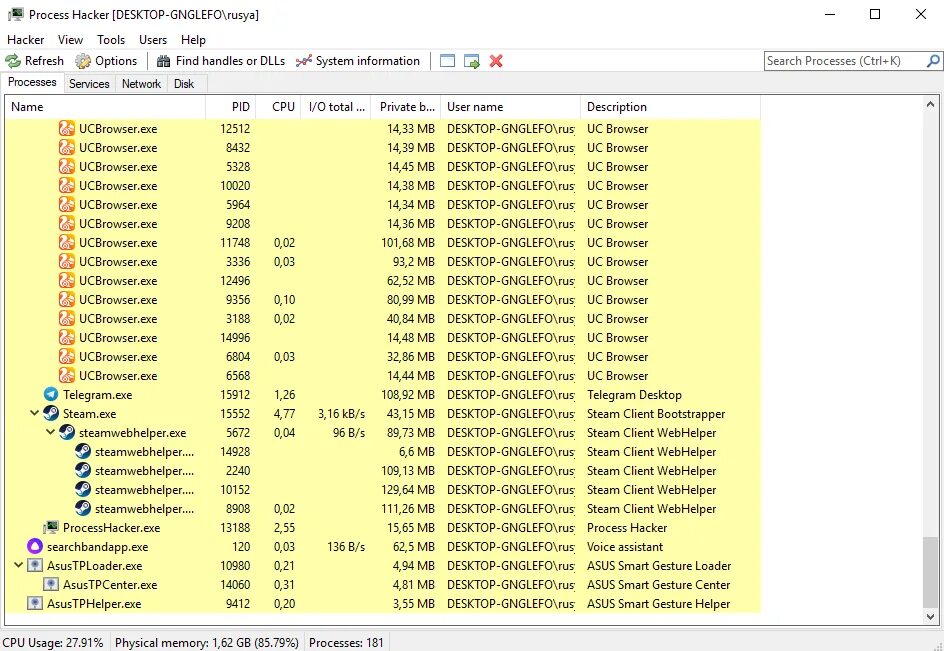Click the scrollbar down arrow
Image resolution: width=944 pixels, height=651 pixels.
click(x=930, y=616)
